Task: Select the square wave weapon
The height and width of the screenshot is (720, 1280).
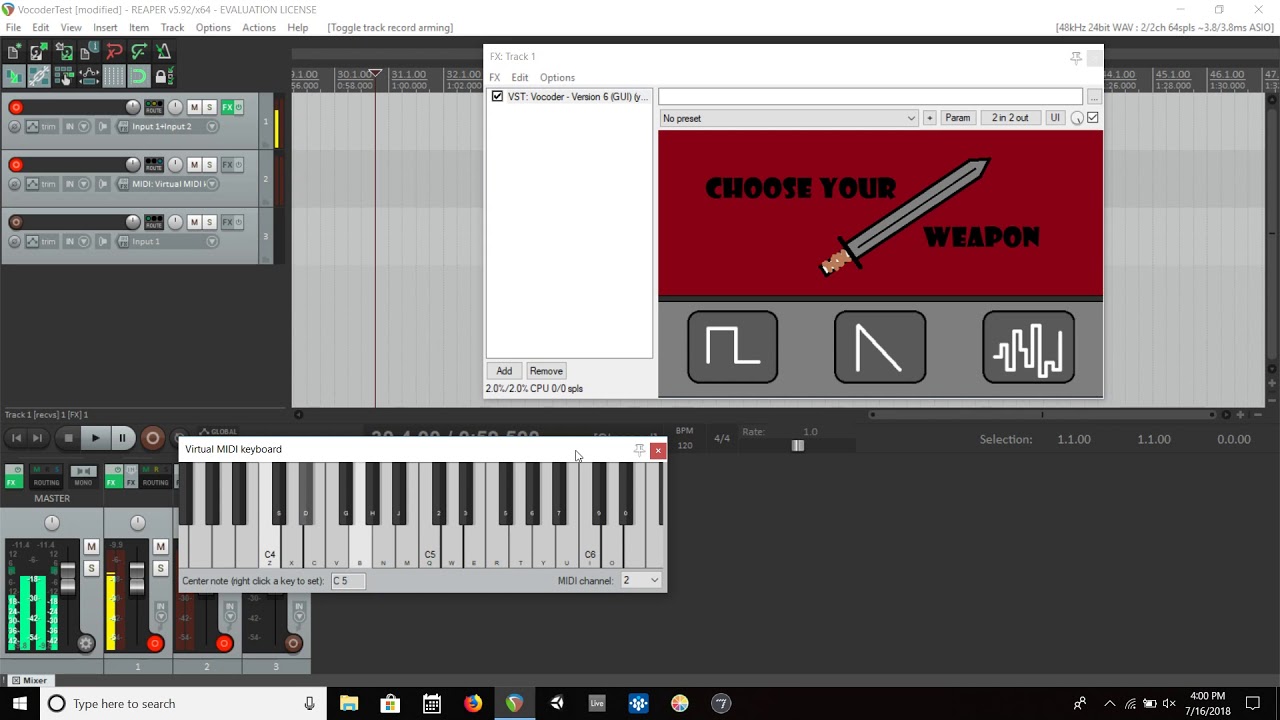Action: tap(732, 347)
